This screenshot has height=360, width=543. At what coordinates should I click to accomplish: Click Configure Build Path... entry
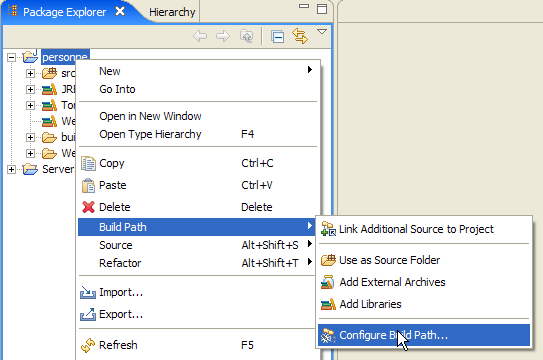(x=424, y=335)
